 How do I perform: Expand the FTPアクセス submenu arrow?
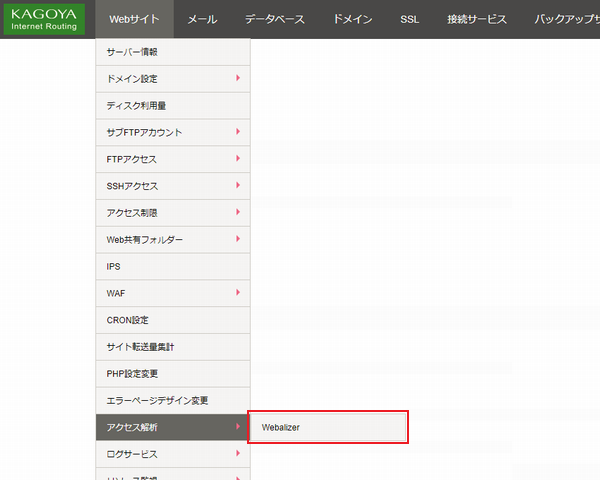coord(238,158)
